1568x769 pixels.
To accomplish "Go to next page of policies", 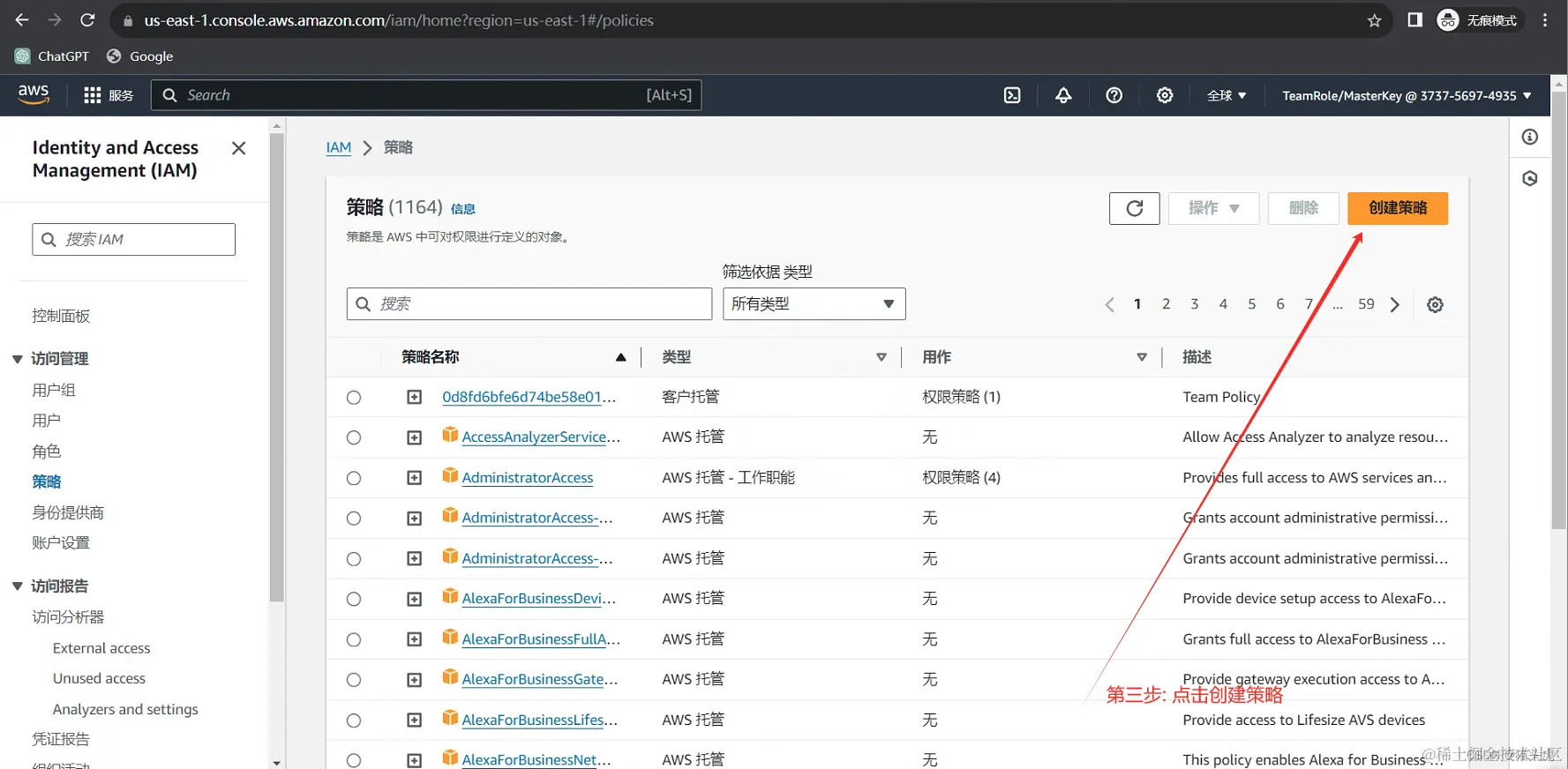I will tap(1395, 304).
